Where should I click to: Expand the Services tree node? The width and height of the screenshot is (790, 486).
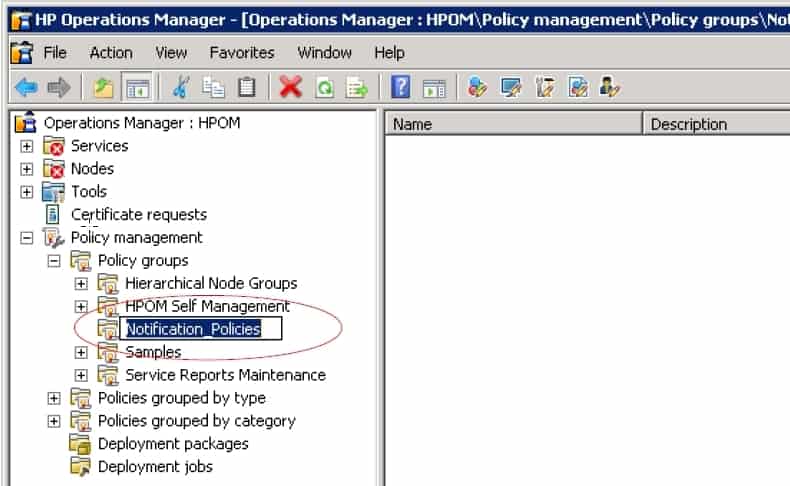(x=26, y=147)
